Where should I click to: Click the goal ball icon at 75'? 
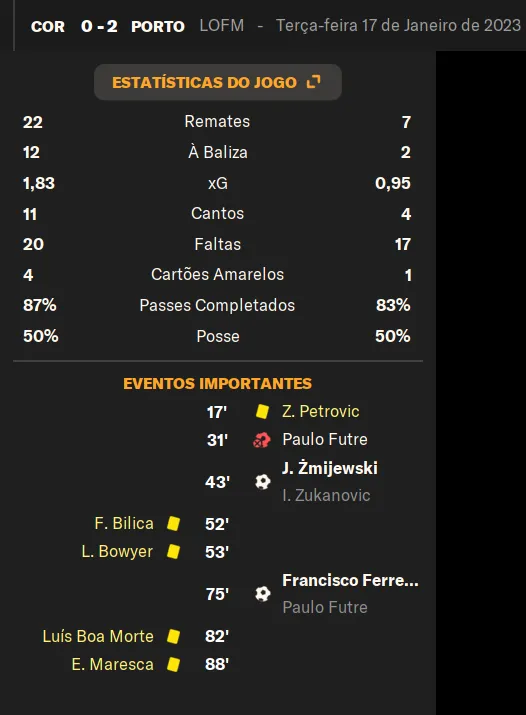click(x=263, y=594)
